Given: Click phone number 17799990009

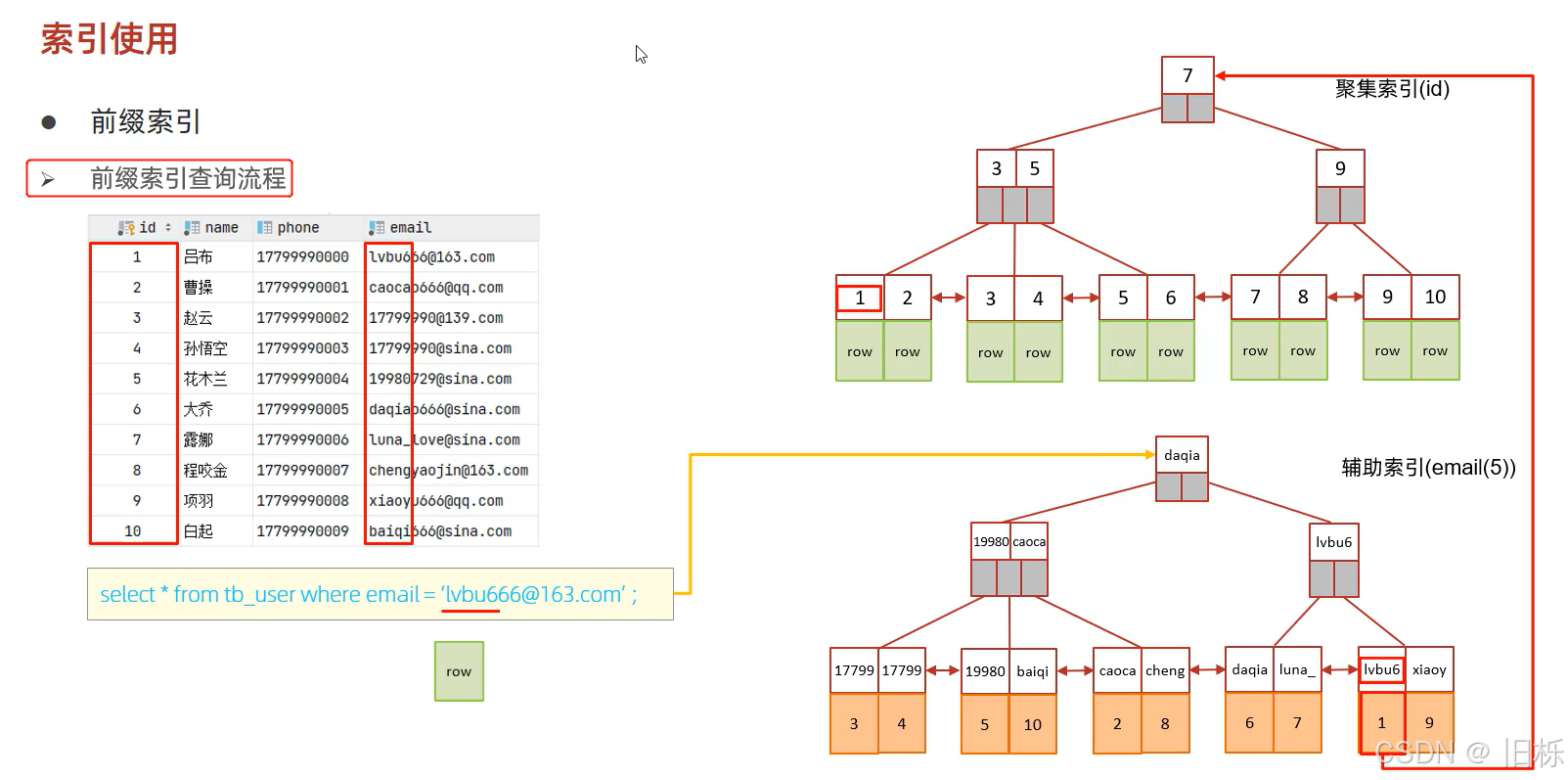Looking at the screenshot, I should coord(302,531).
